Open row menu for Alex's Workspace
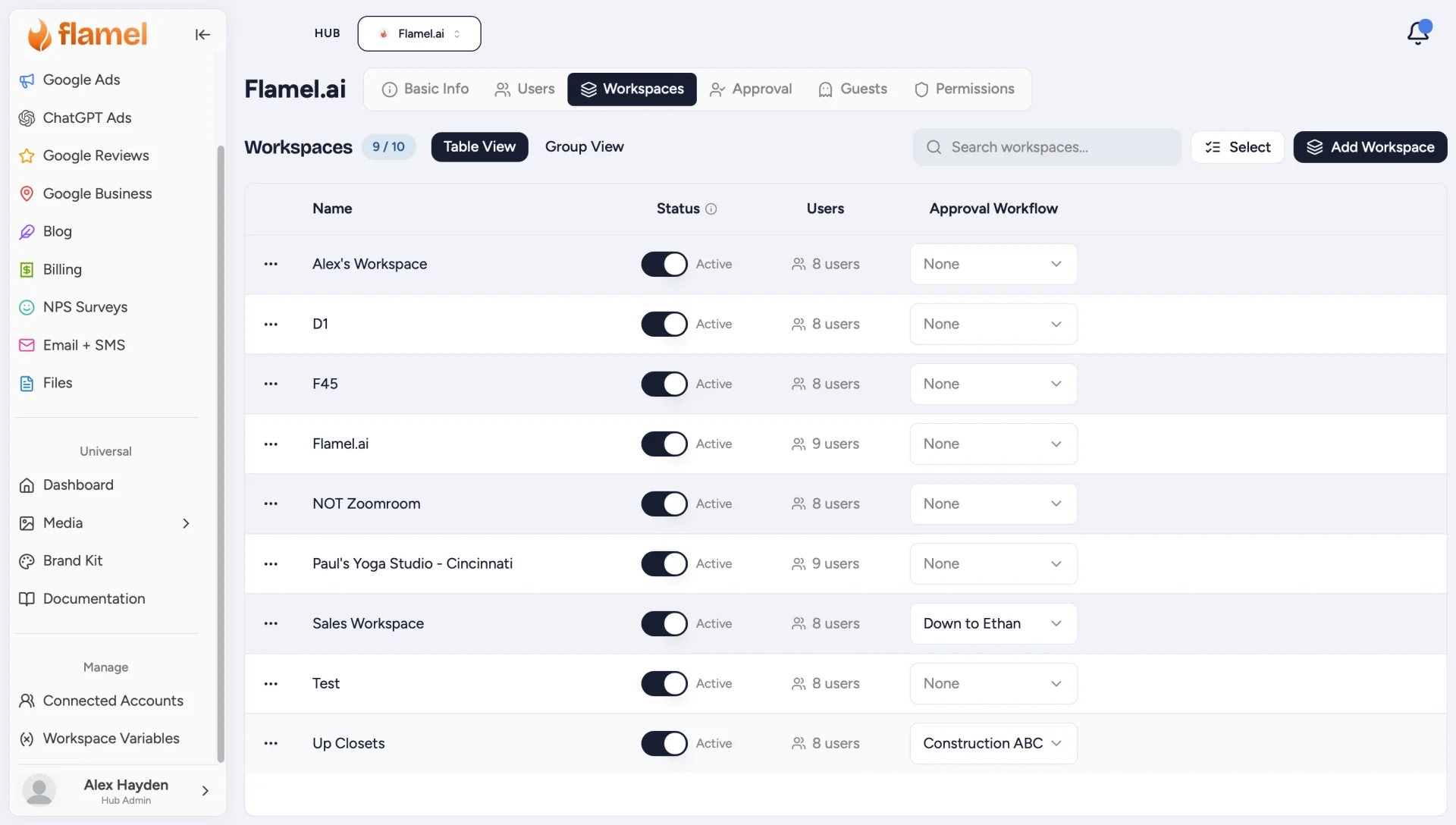 271,264
